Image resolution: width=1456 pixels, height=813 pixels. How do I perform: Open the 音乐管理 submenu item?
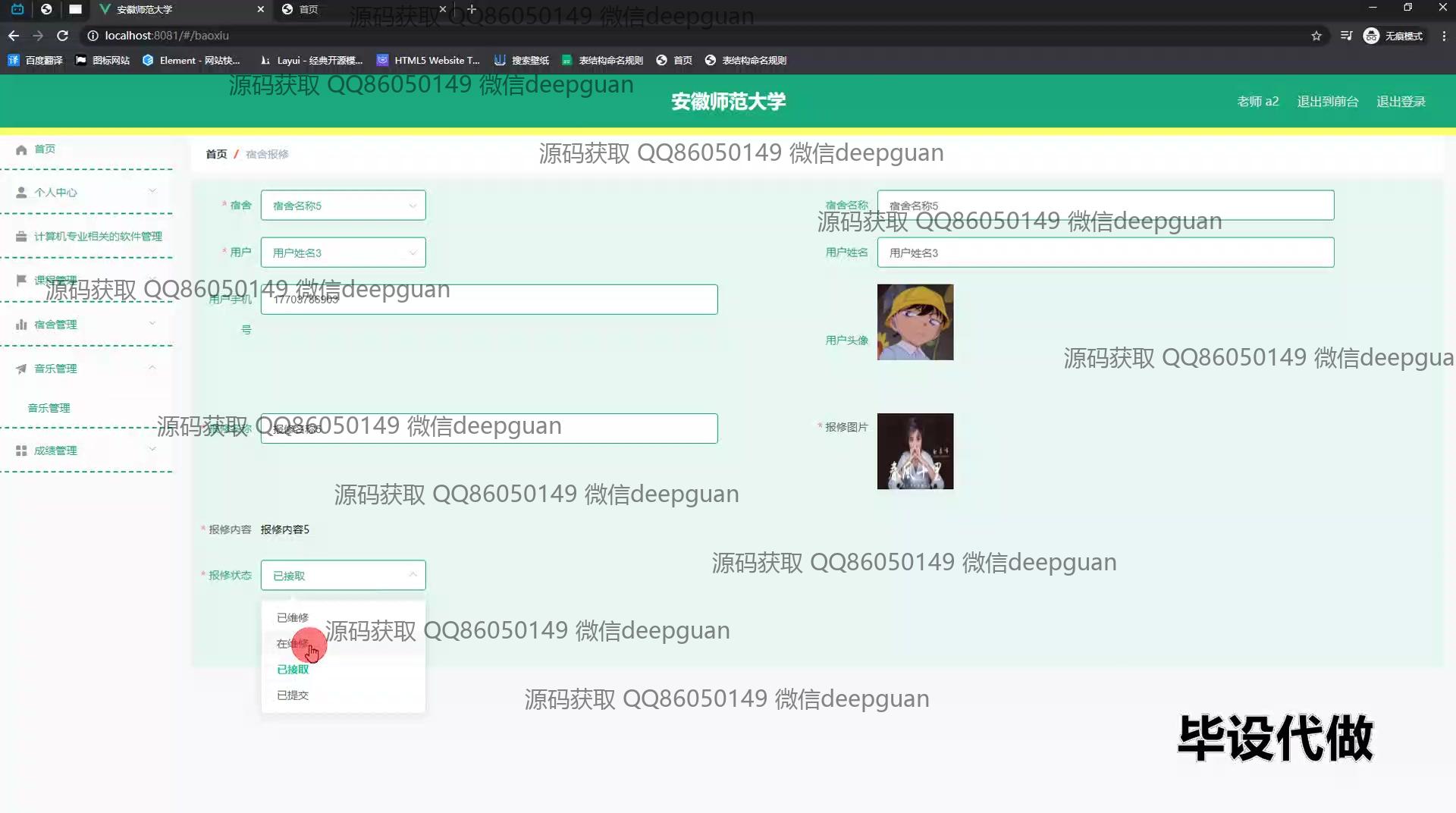[49, 408]
